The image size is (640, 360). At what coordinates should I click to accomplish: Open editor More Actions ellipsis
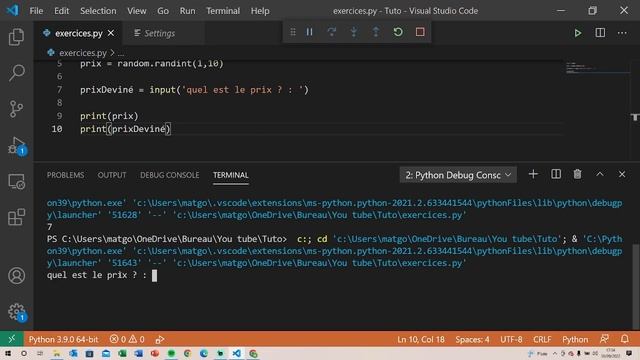(x=622, y=33)
